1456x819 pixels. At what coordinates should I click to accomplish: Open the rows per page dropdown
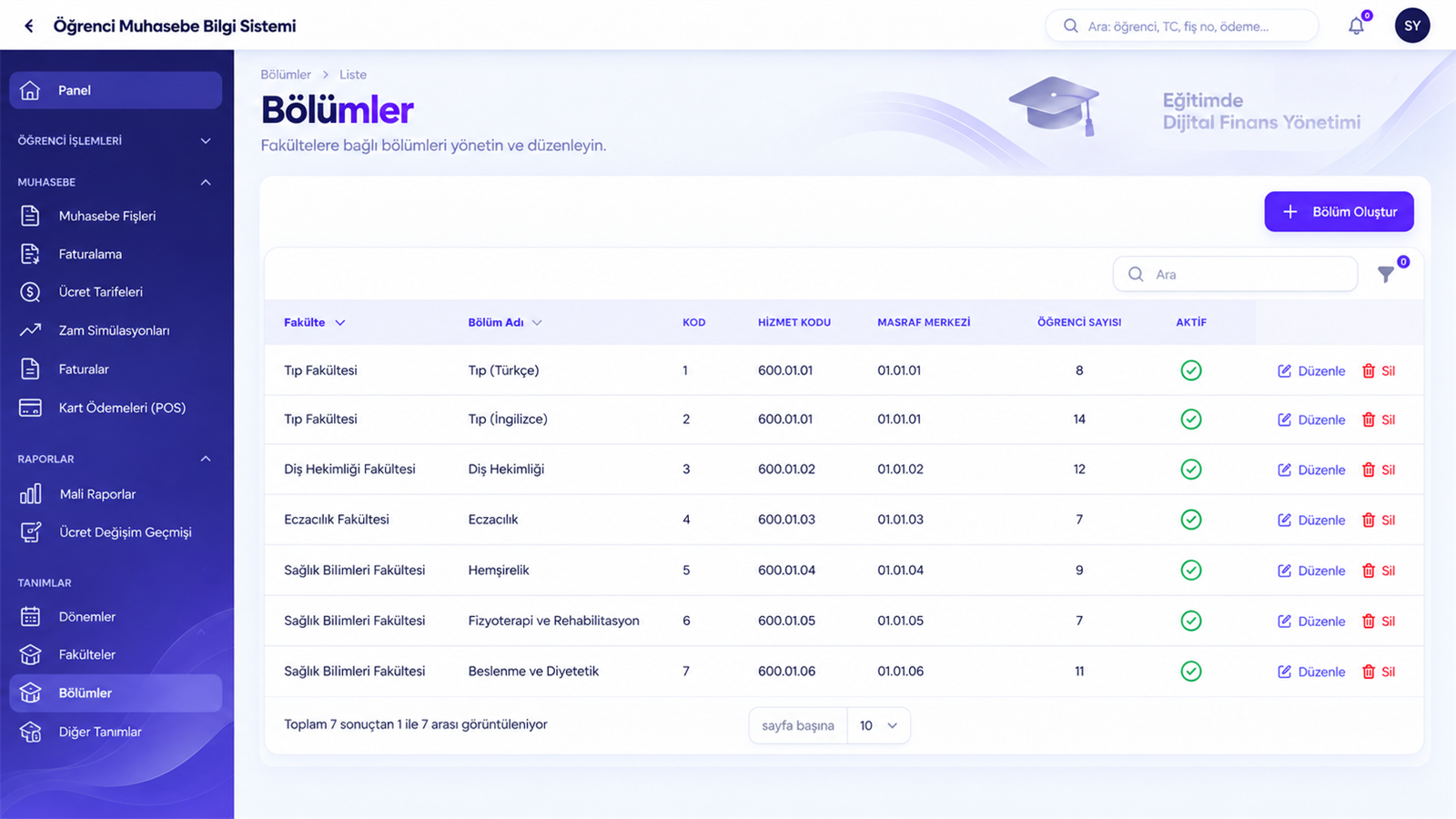pos(878,725)
